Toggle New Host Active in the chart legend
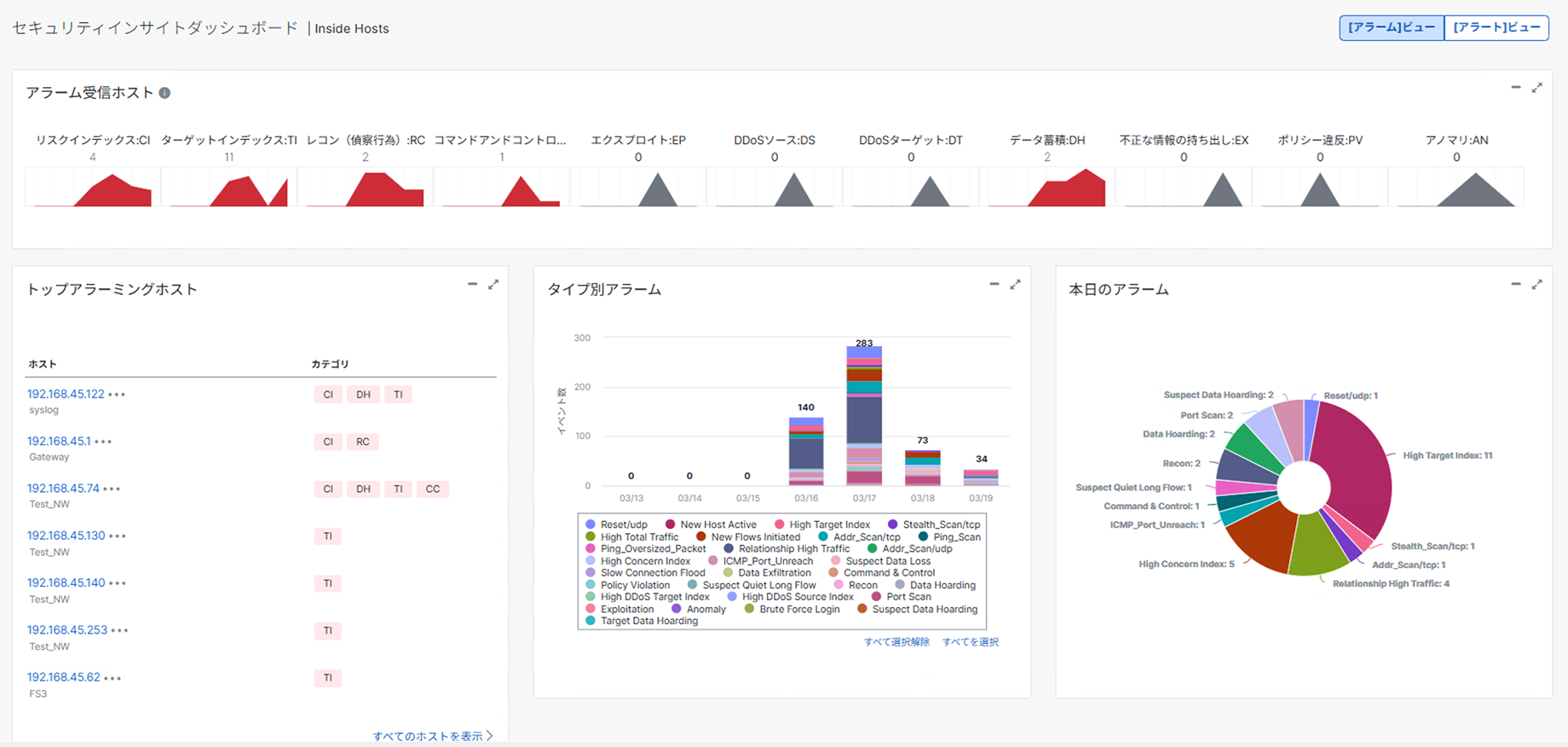This screenshot has width=1568, height=747. point(712,524)
